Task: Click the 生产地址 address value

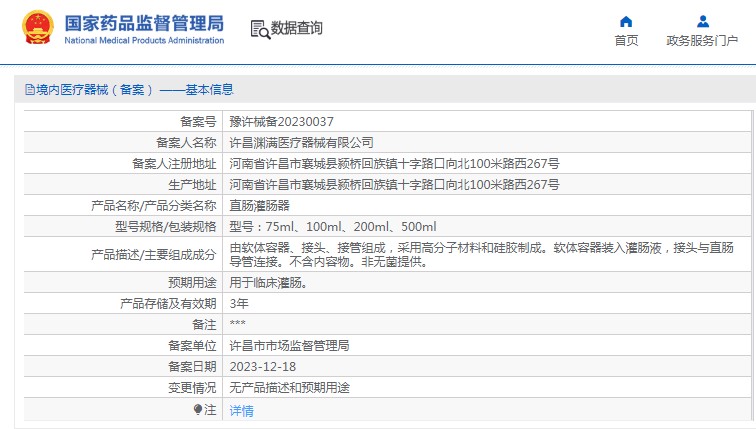Action: tap(394, 185)
